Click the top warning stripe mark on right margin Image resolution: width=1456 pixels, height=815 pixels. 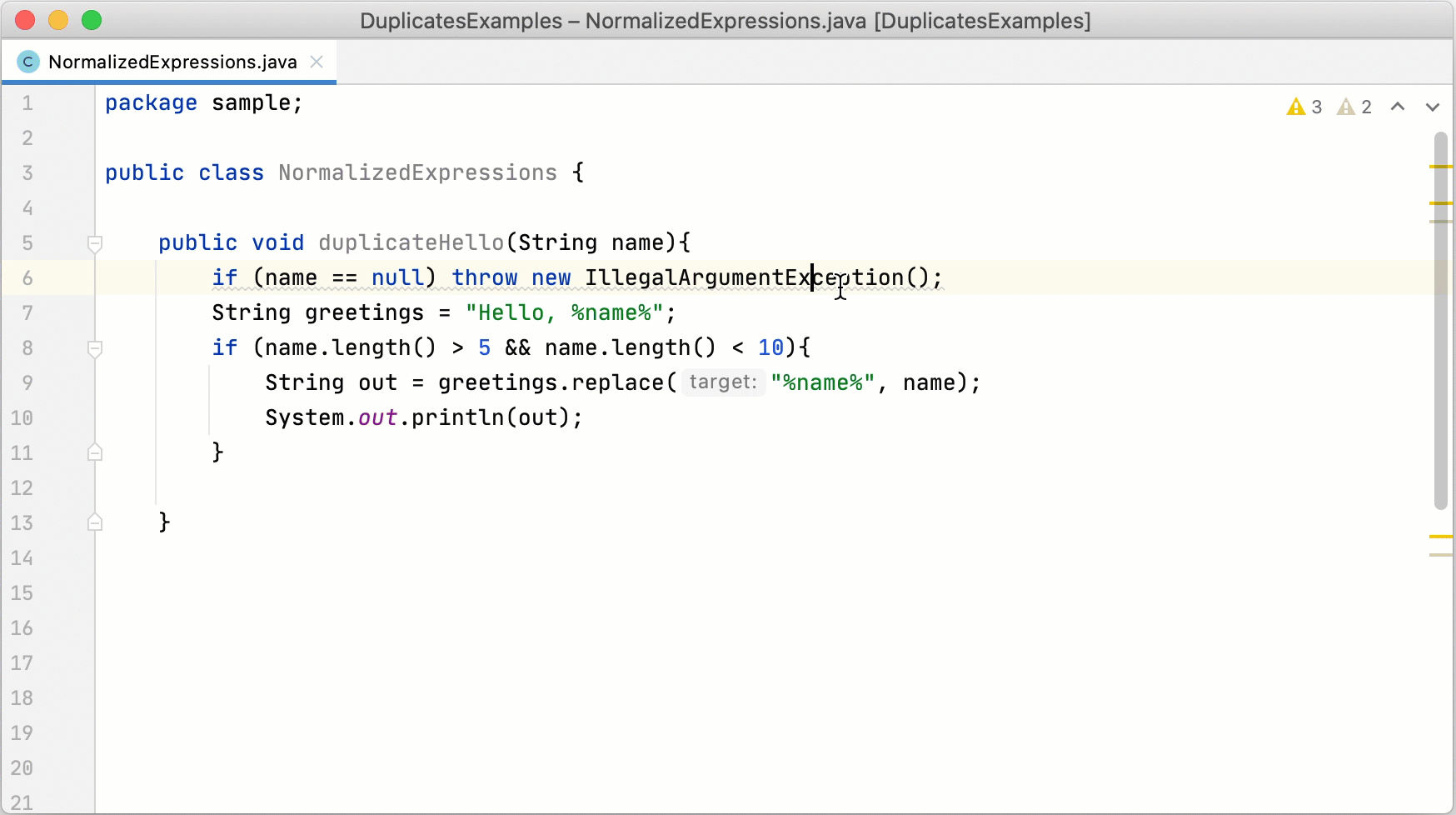[1443, 166]
